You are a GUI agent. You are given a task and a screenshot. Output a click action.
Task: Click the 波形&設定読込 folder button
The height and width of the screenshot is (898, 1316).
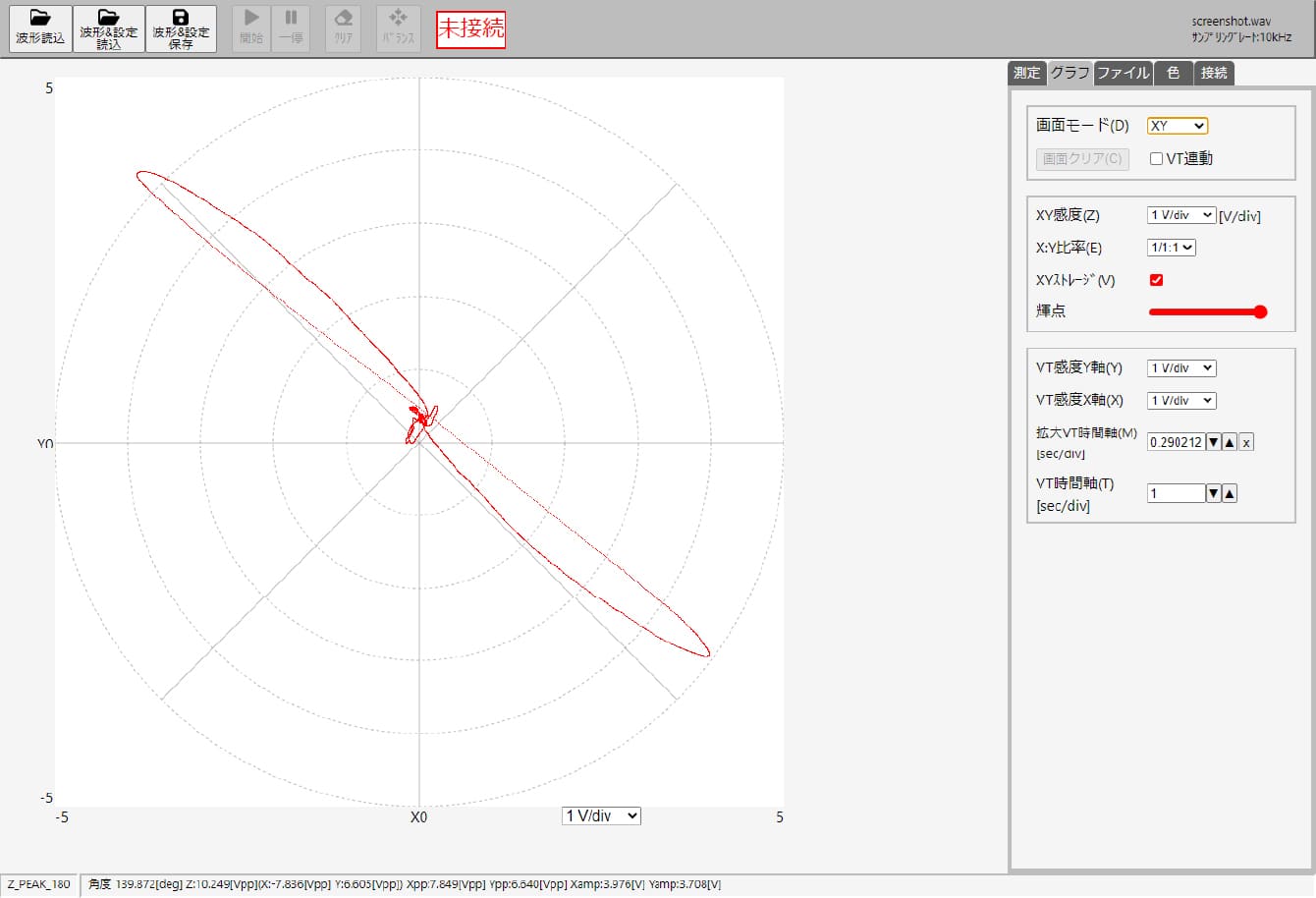coord(109,28)
